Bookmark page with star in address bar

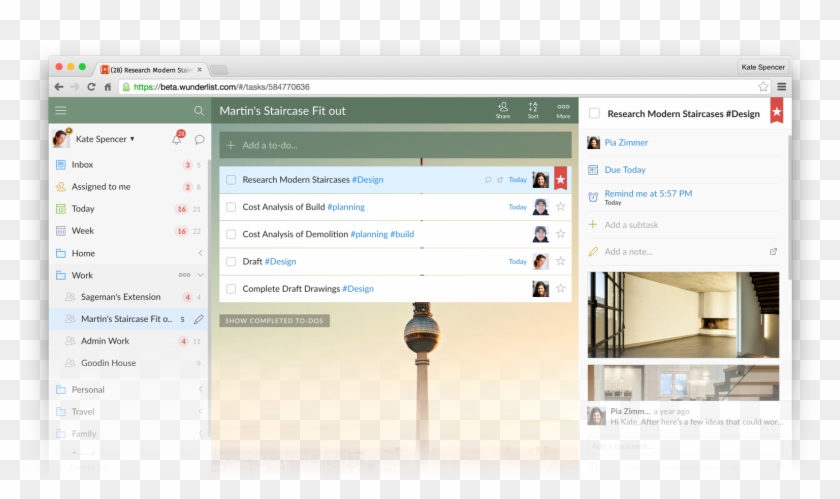click(763, 87)
